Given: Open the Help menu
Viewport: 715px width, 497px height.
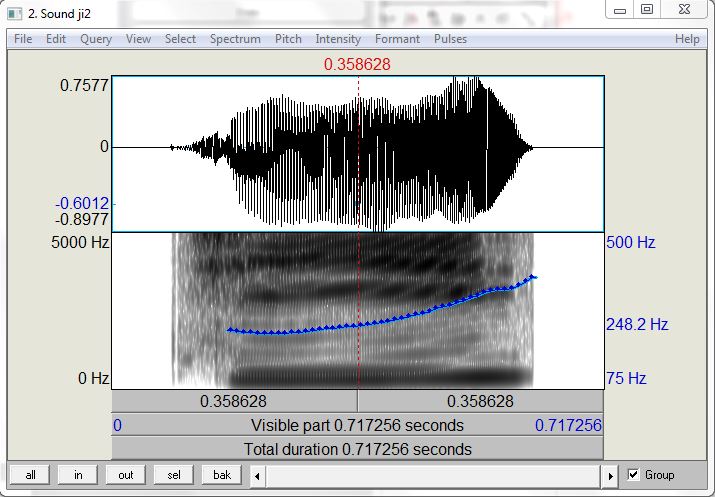Looking at the screenshot, I should point(687,39).
